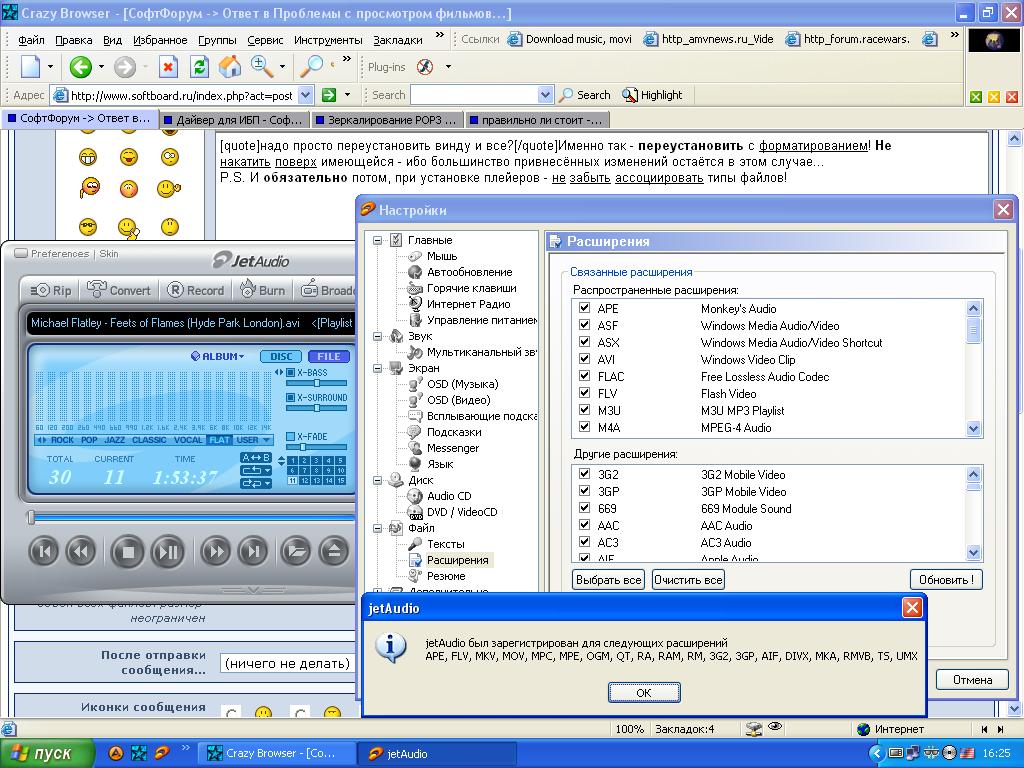This screenshot has width=1024, height=768.
Task: Click the Выбрать все button
Action: point(608,580)
